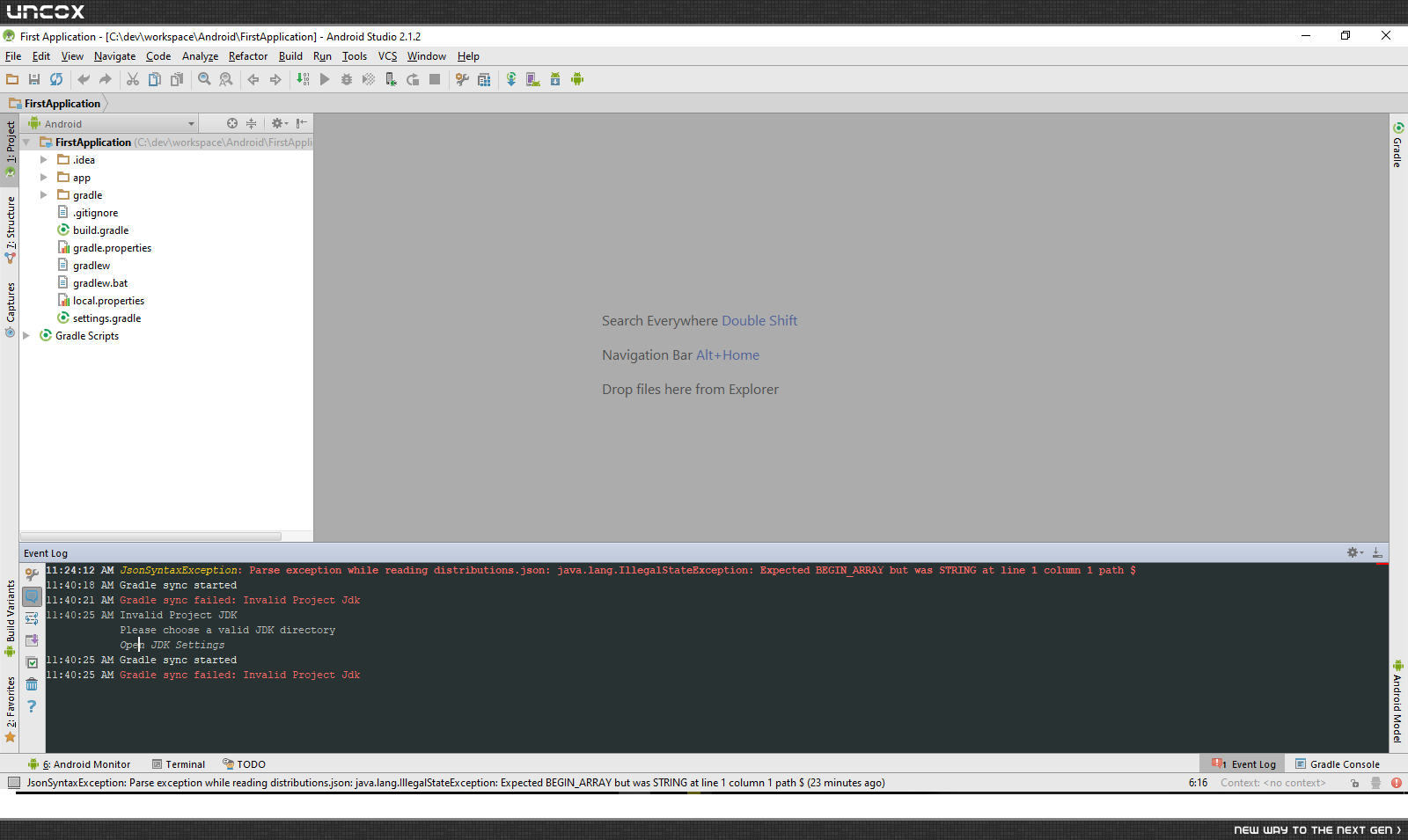Navigate forward with the right arrow icon
1408x840 pixels.
pyautogui.click(x=275, y=79)
